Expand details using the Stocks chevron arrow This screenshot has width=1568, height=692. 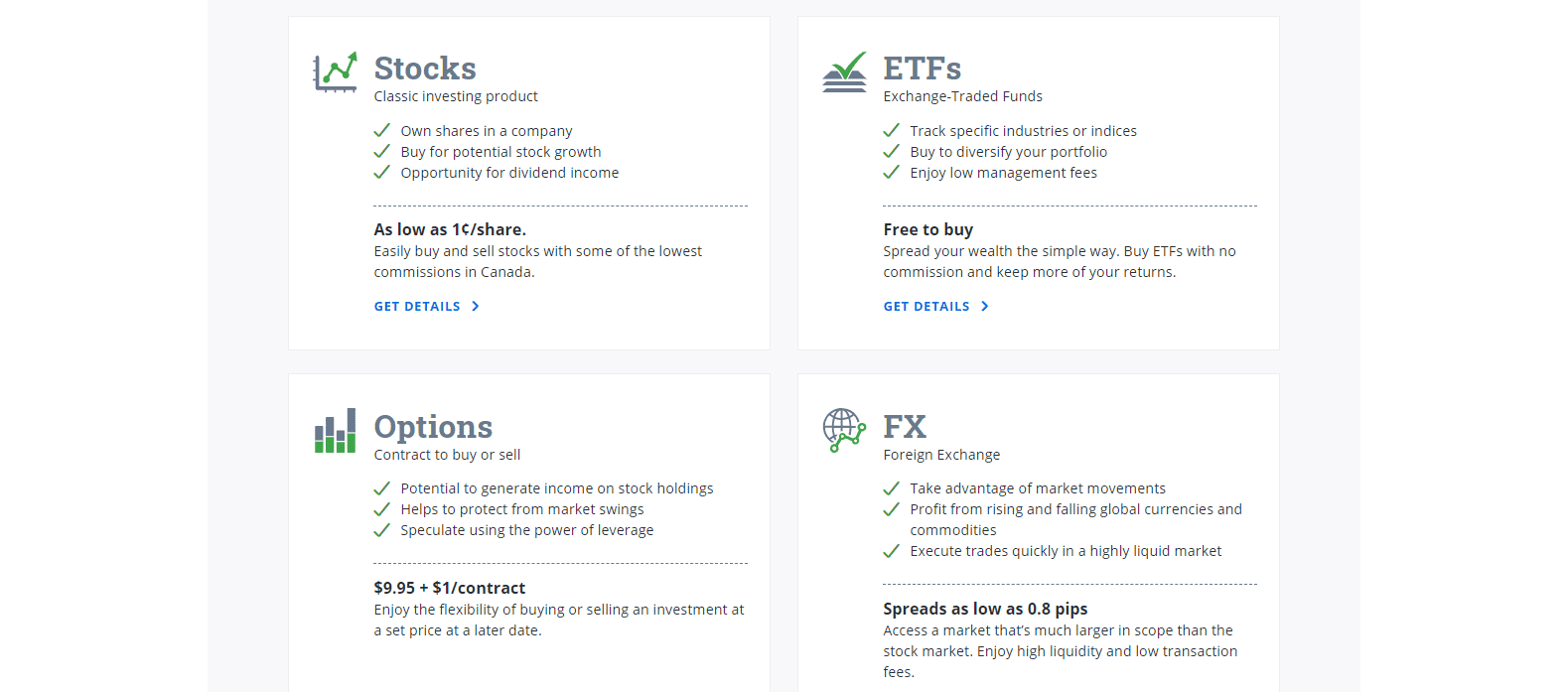(x=476, y=306)
